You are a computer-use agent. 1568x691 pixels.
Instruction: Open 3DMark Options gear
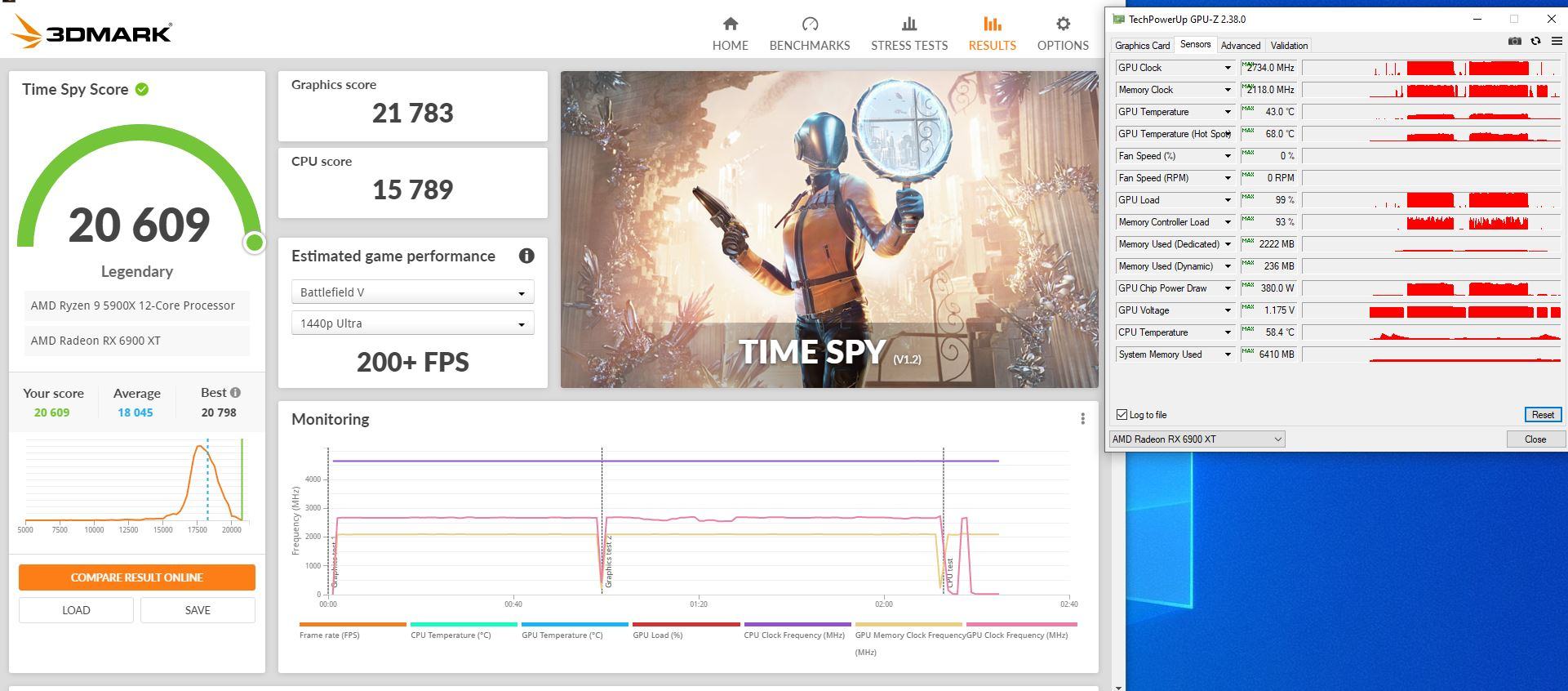coord(1063,33)
